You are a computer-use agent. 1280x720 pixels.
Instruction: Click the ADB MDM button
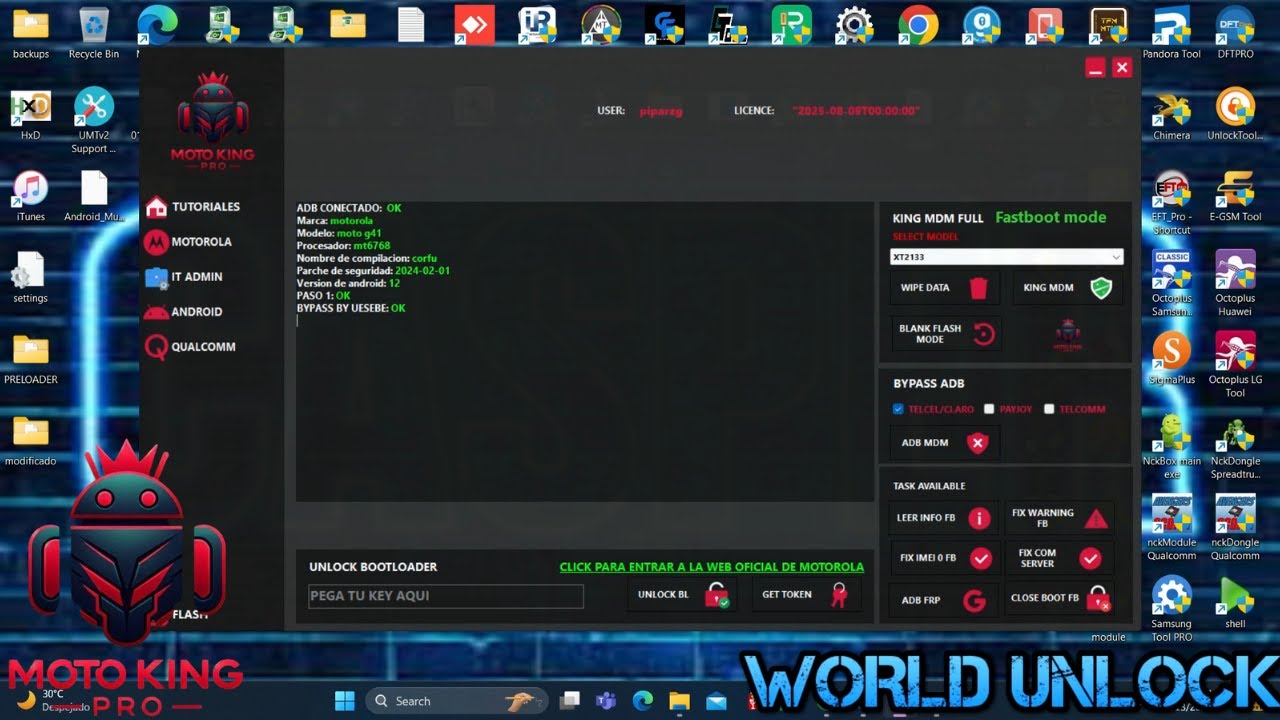(944, 443)
